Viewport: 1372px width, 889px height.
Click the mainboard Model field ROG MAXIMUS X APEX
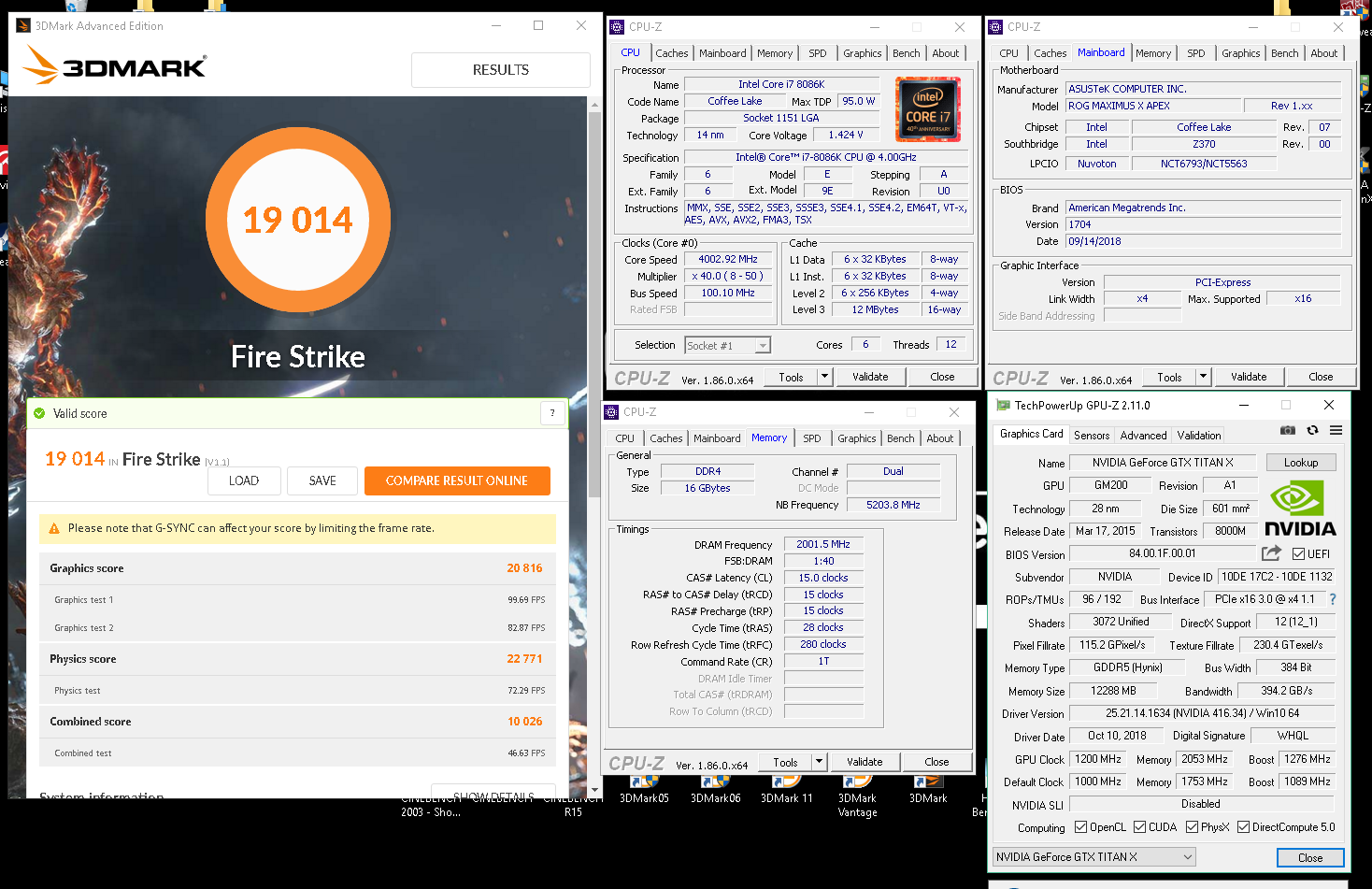click(x=1153, y=107)
